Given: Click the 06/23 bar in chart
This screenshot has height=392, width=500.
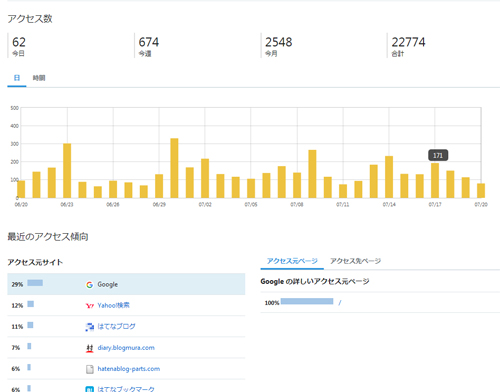Looking at the screenshot, I should (x=67, y=171).
